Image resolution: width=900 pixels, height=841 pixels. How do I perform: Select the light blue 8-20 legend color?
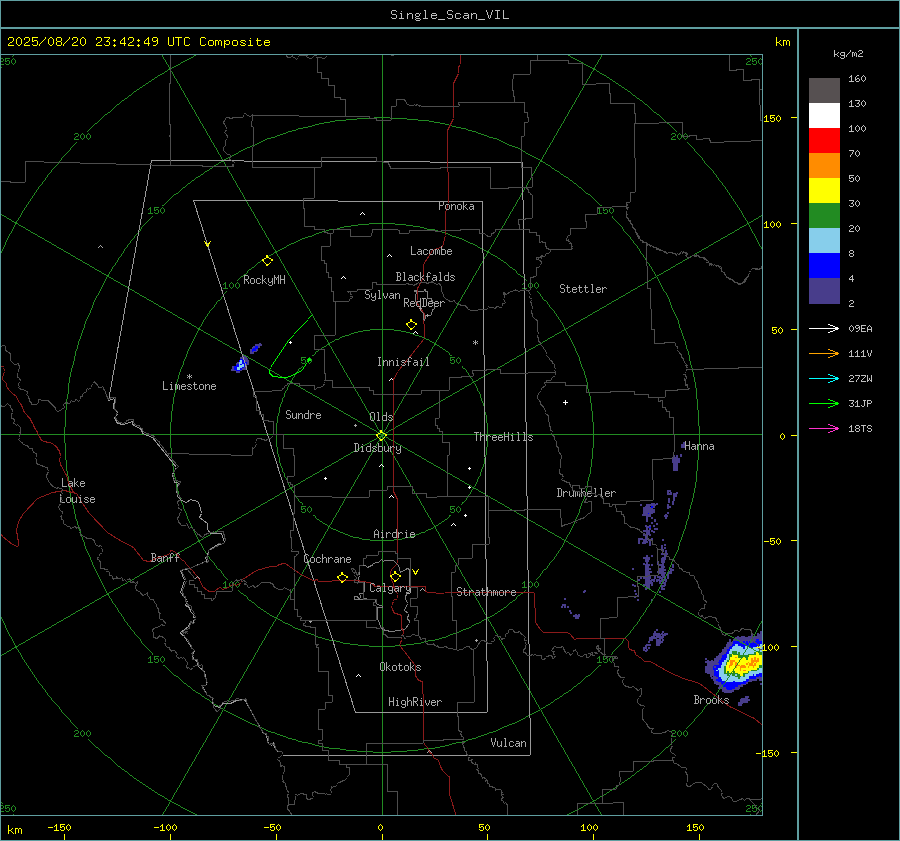tap(824, 241)
